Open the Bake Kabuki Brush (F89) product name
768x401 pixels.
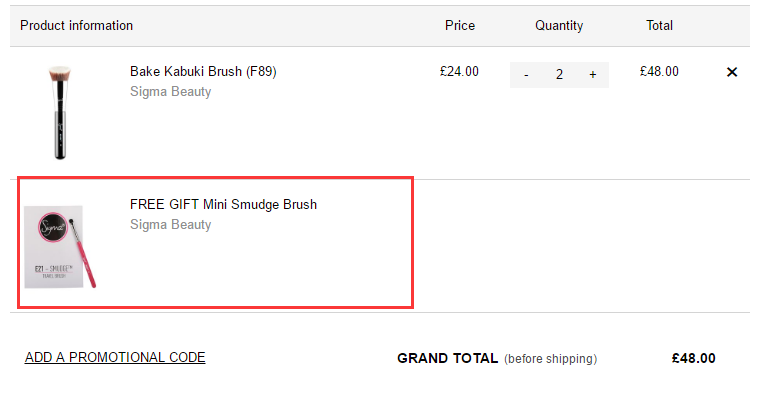(x=203, y=71)
